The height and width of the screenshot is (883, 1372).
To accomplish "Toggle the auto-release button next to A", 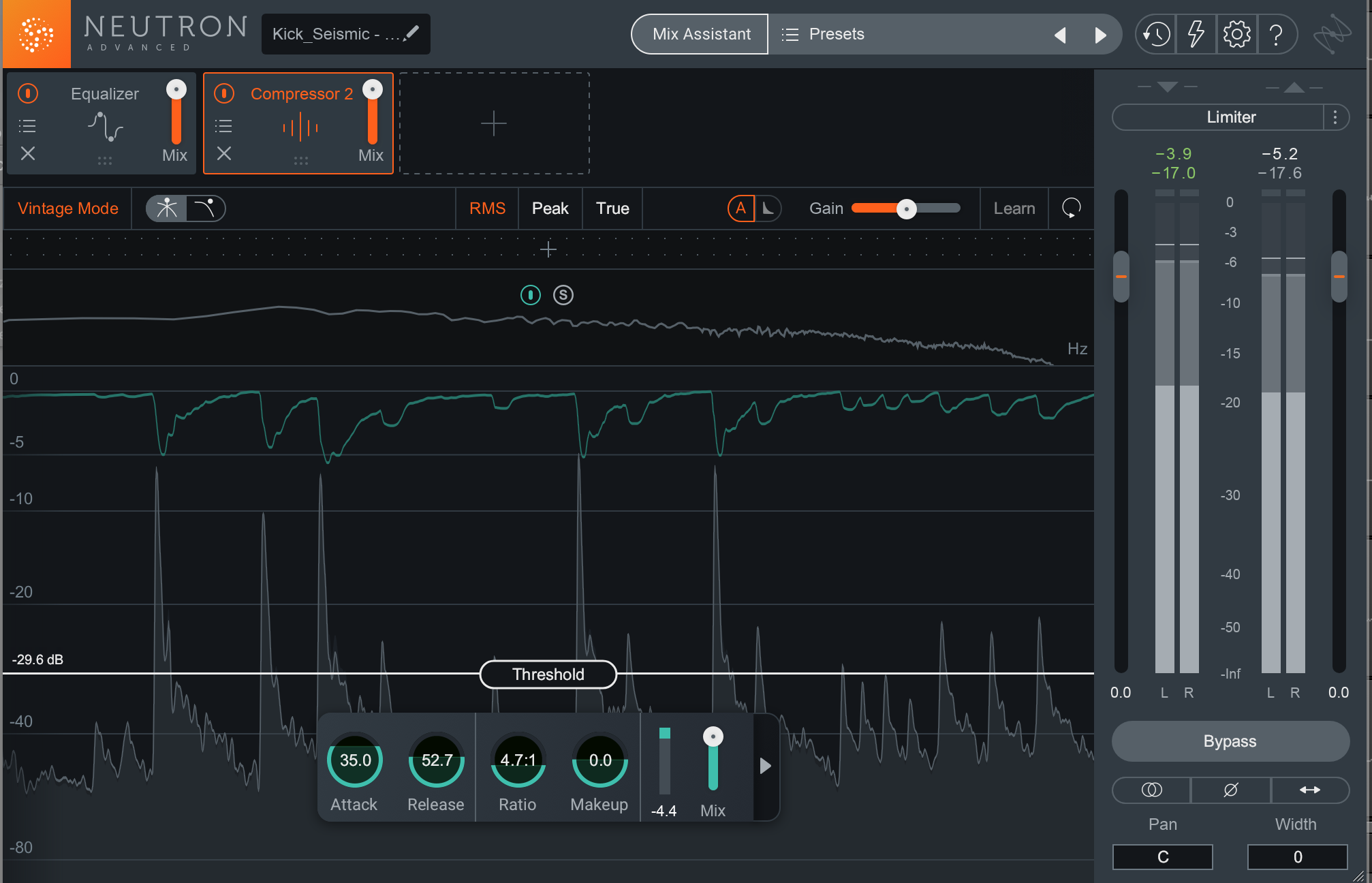I will pyautogui.click(x=768, y=208).
